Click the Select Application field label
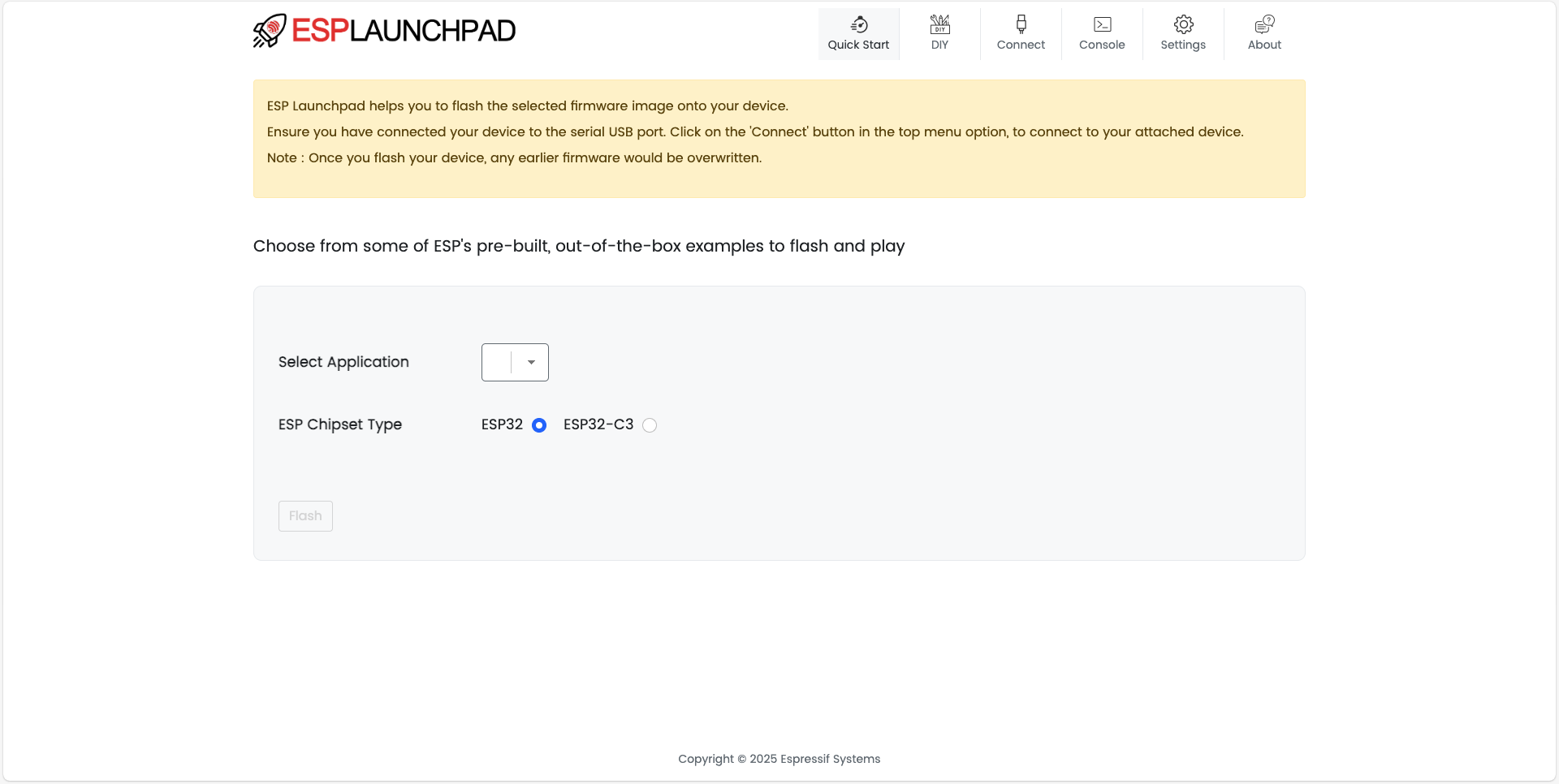Screen dimensions: 1559x784 click(343, 362)
